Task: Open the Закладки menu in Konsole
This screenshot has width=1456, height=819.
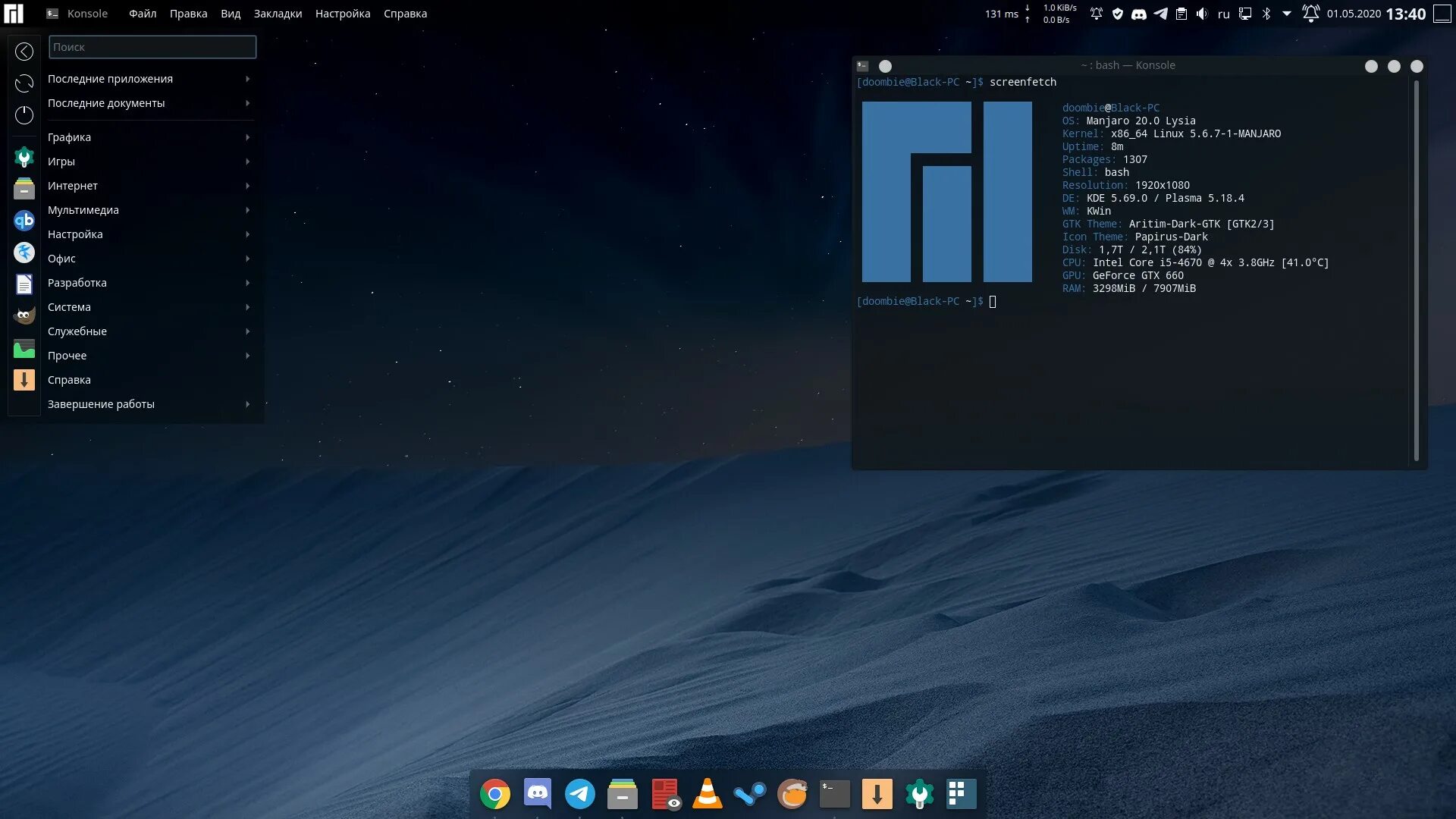Action: click(x=278, y=14)
